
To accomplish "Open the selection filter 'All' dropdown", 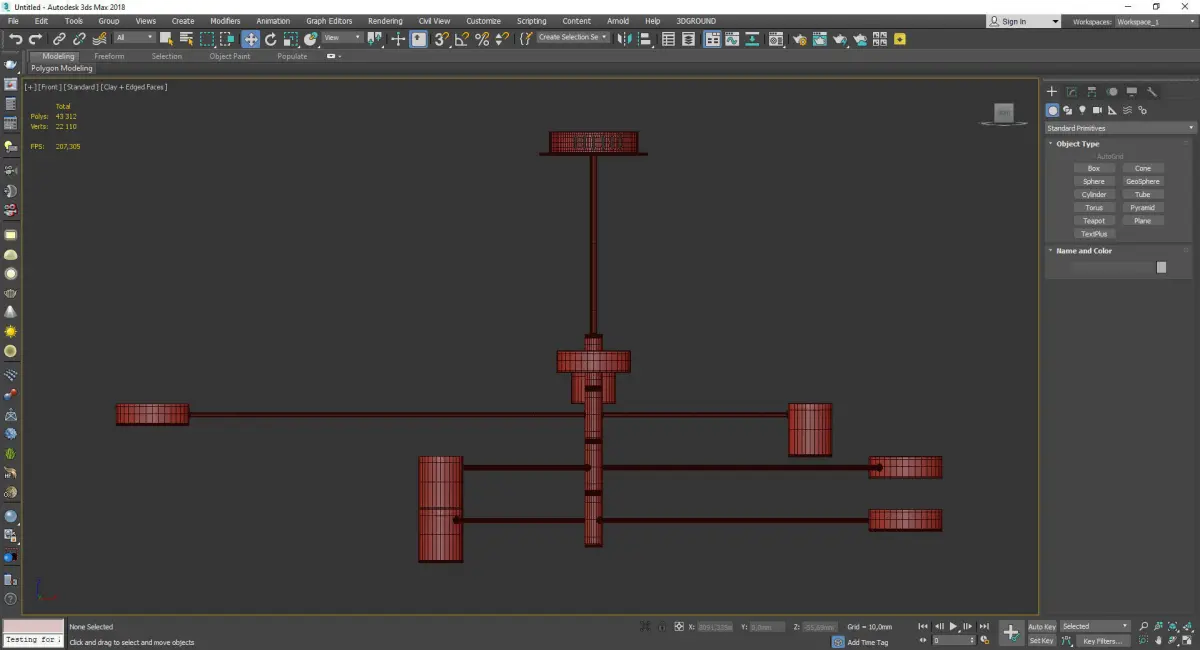I will click(134, 38).
